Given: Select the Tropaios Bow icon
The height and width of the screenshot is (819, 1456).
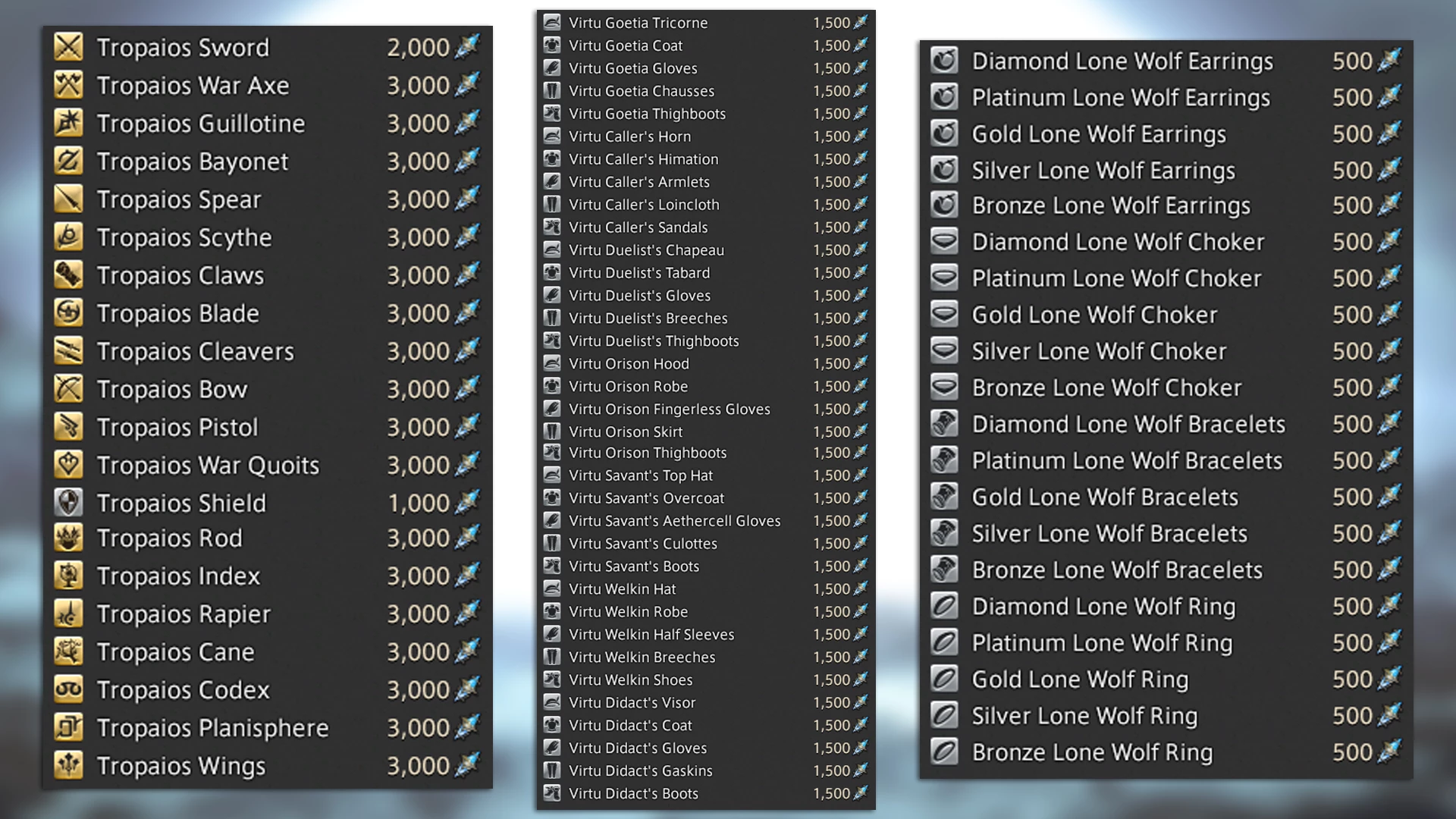Looking at the screenshot, I should (x=68, y=389).
